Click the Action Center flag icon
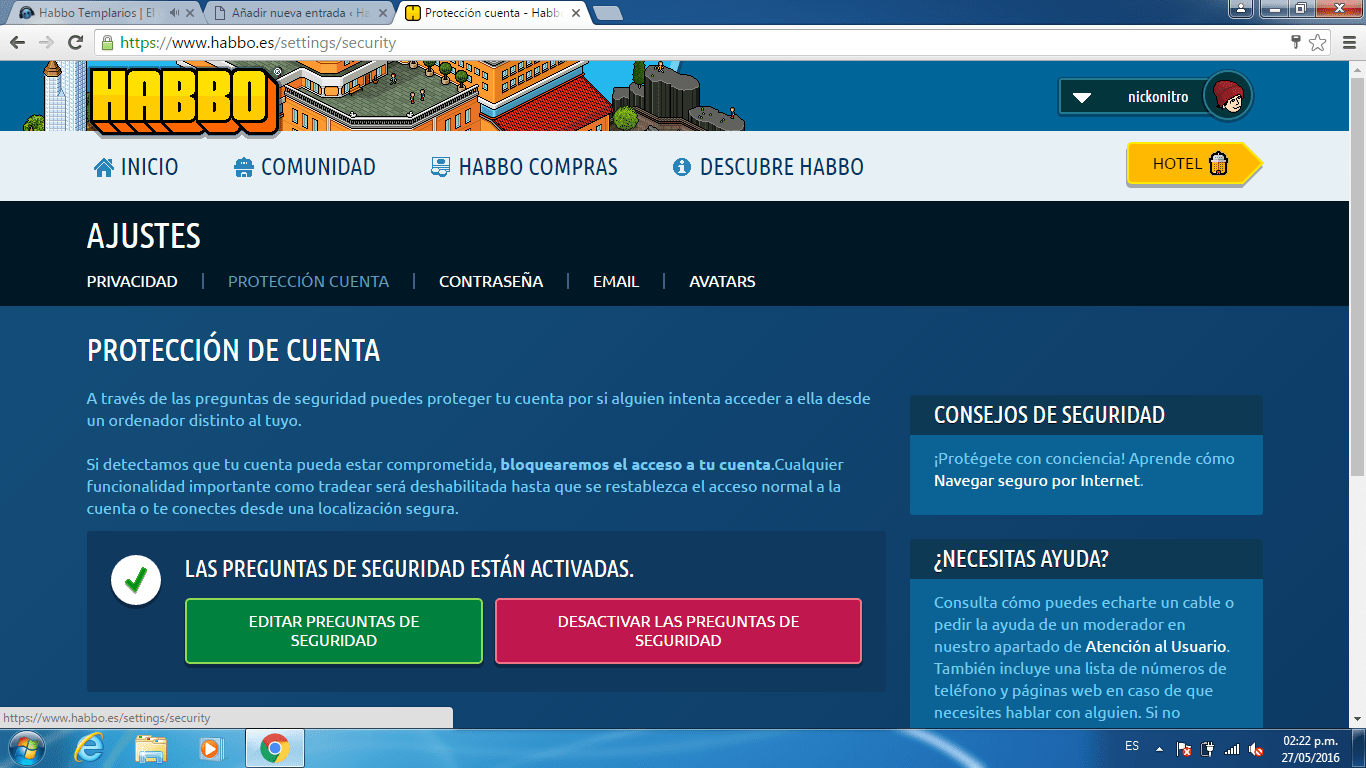Image resolution: width=1366 pixels, height=768 pixels. tap(1184, 749)
